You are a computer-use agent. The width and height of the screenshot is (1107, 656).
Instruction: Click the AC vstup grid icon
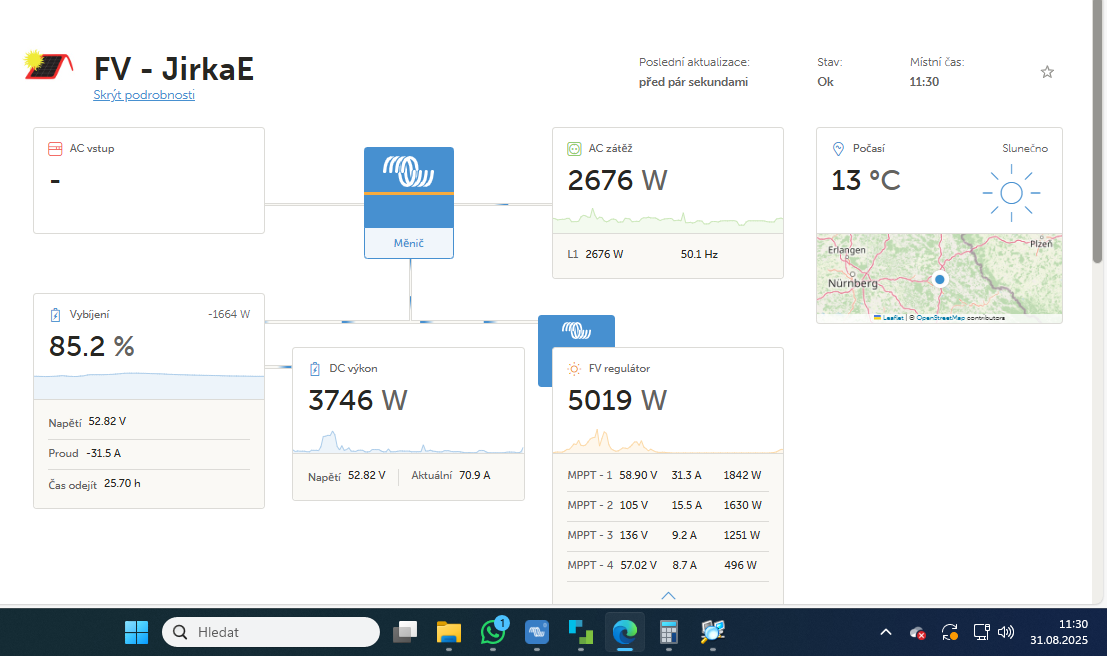(x=56, y=148)
